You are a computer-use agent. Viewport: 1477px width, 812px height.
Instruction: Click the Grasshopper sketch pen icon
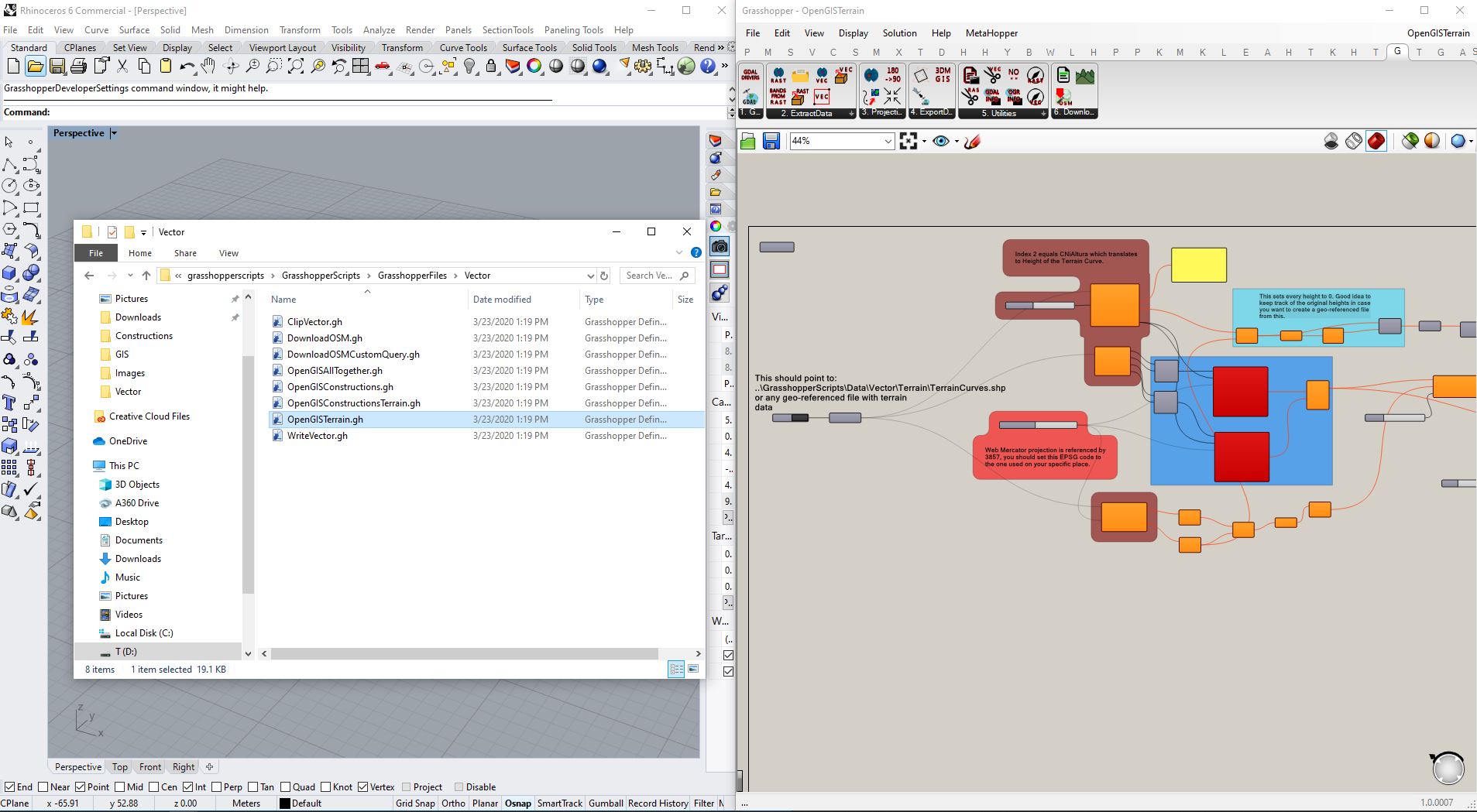click(972, 141)
